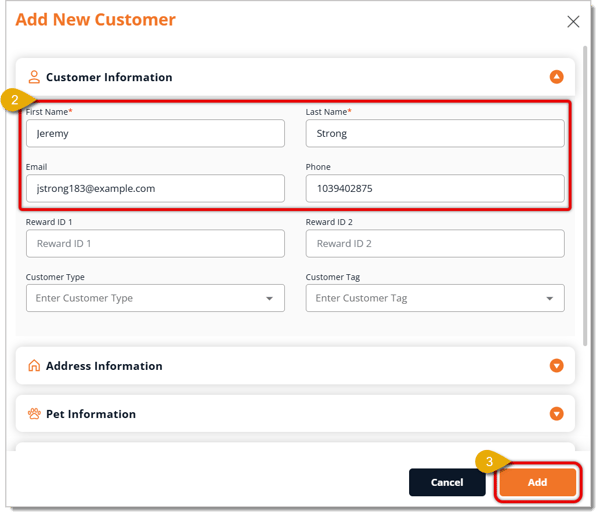The image size is (600, 516).
Task: Expand the Pet Information section
Action: pos(556,414)
